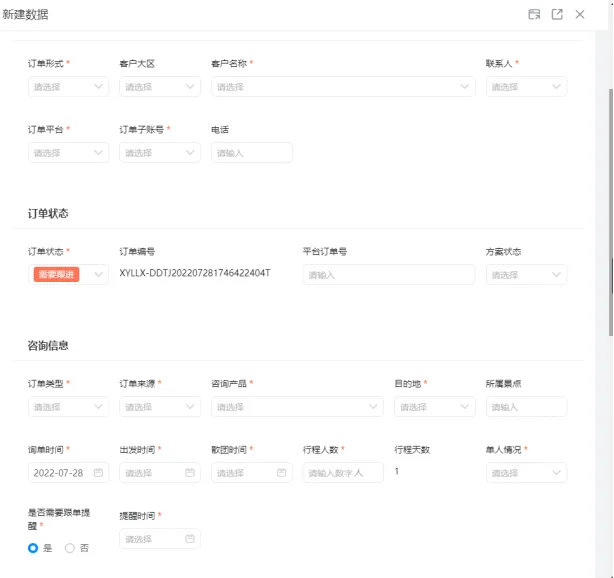Click the 提醒时间 date field
Screen dimensions: 614x578
(160, 539)
